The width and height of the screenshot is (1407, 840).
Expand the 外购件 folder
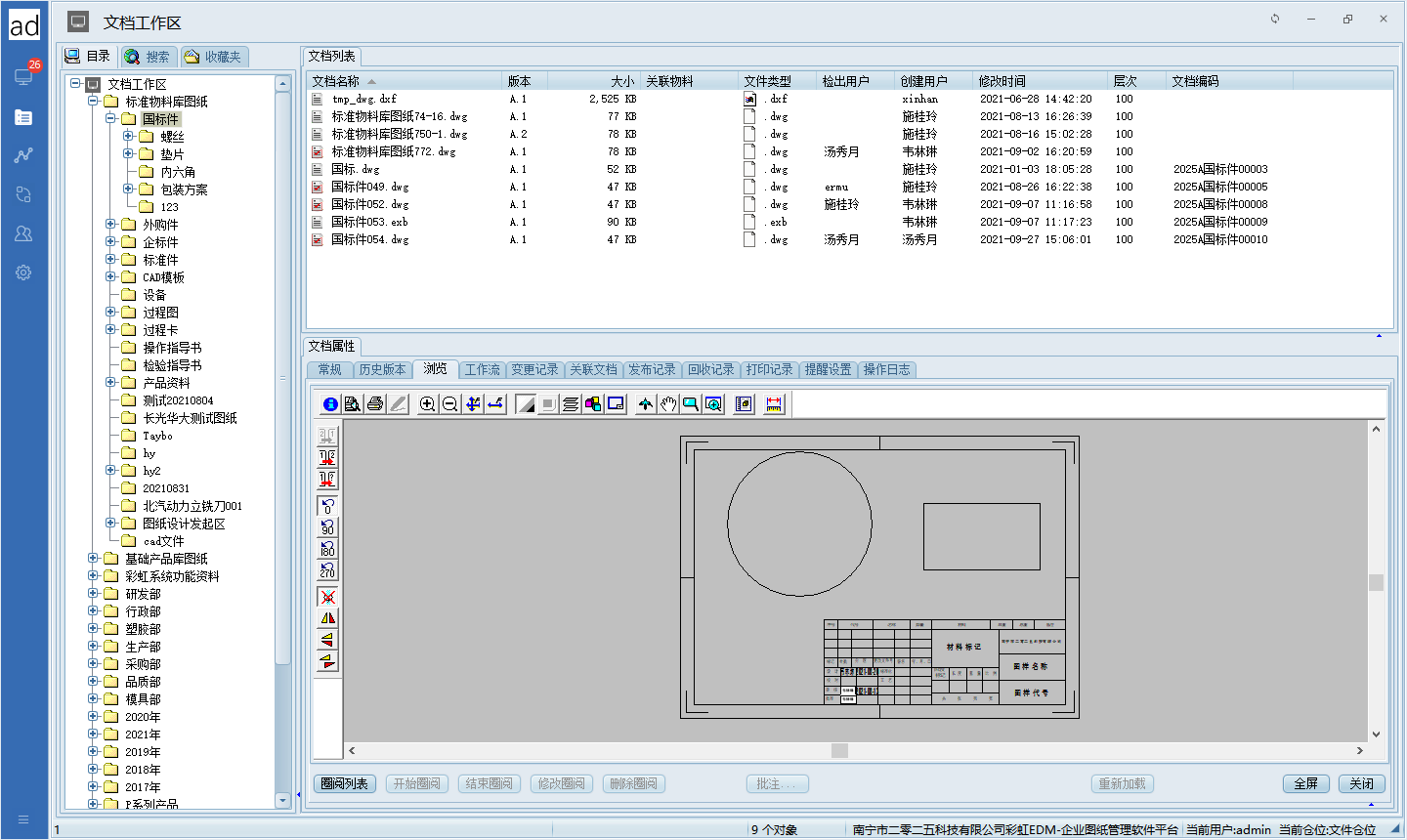[110, 225]
